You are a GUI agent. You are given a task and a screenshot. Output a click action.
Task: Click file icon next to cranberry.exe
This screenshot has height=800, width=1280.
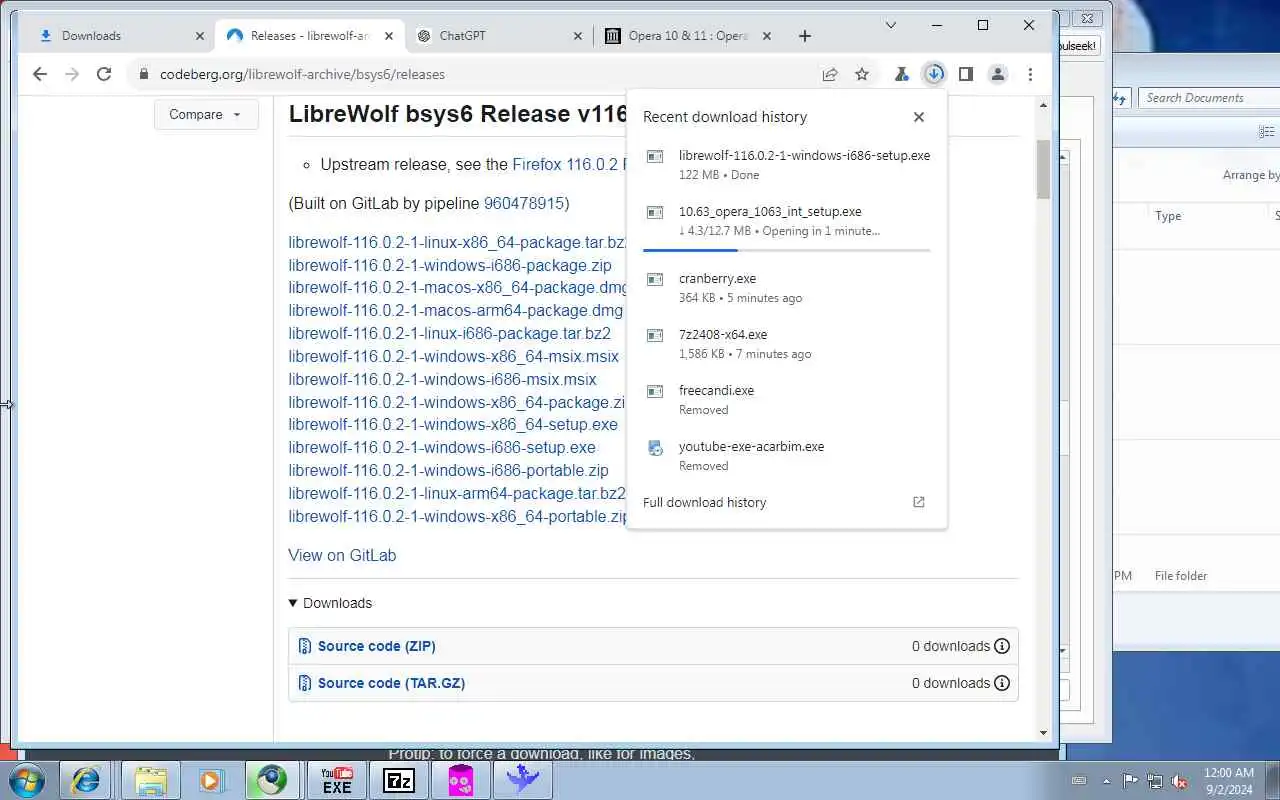pos(655,279)
